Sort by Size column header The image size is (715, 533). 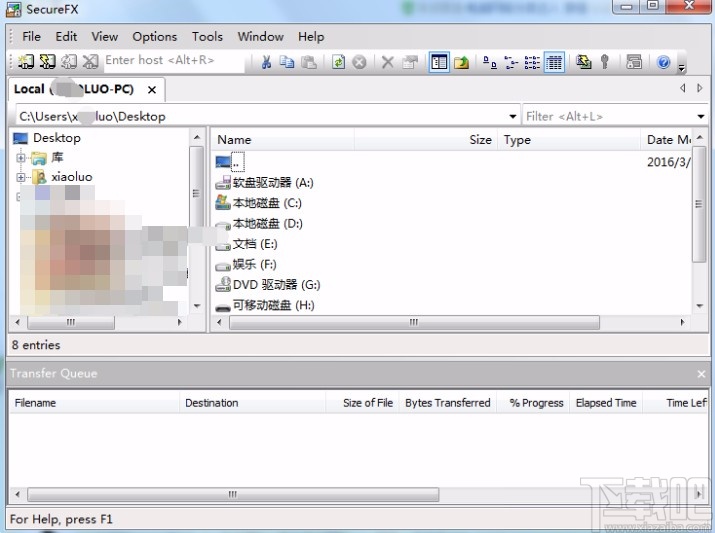pyautogui.click(x=425, y=140)
